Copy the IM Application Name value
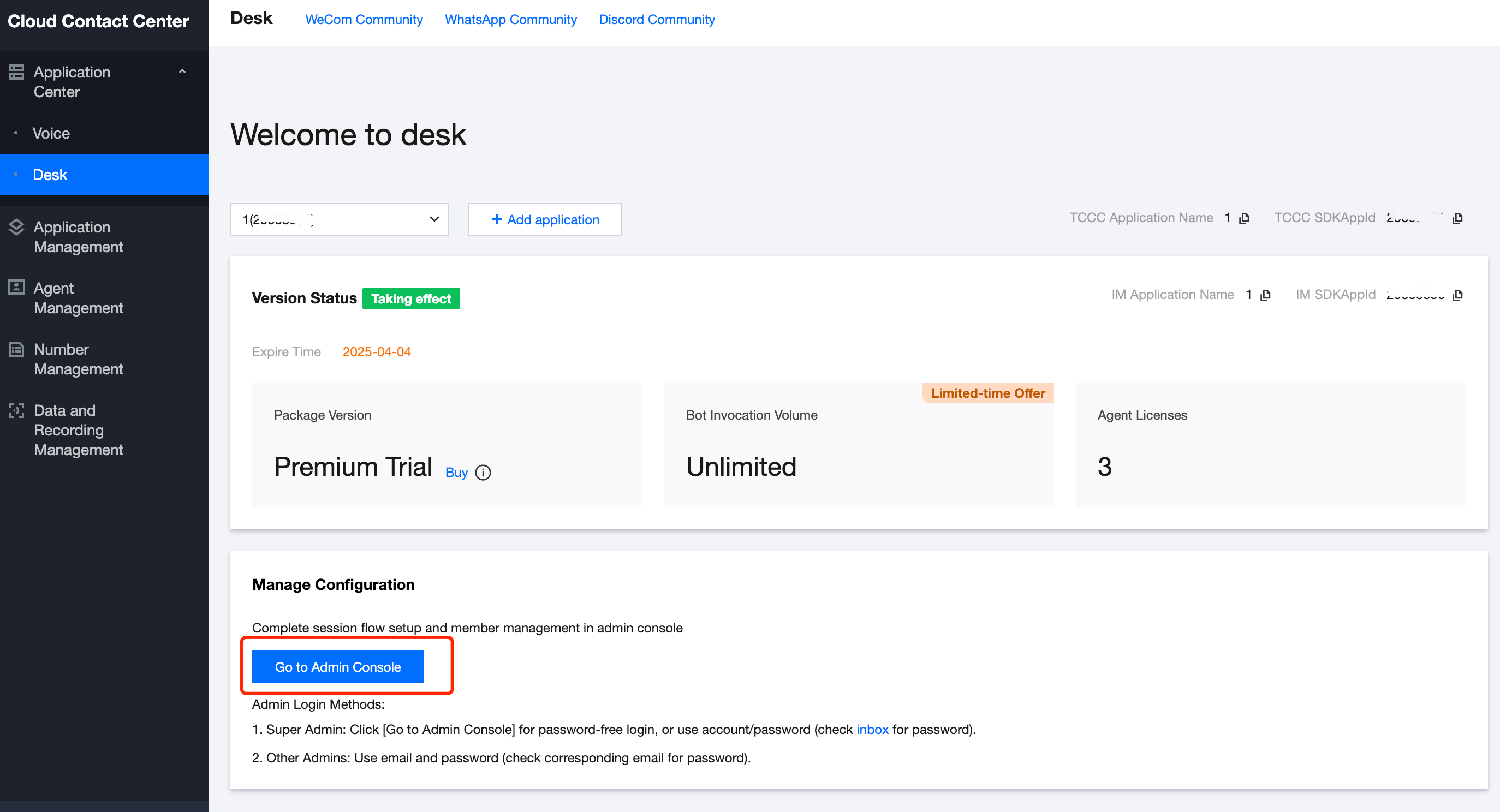1500x812 pixels. coord(1265,295)
